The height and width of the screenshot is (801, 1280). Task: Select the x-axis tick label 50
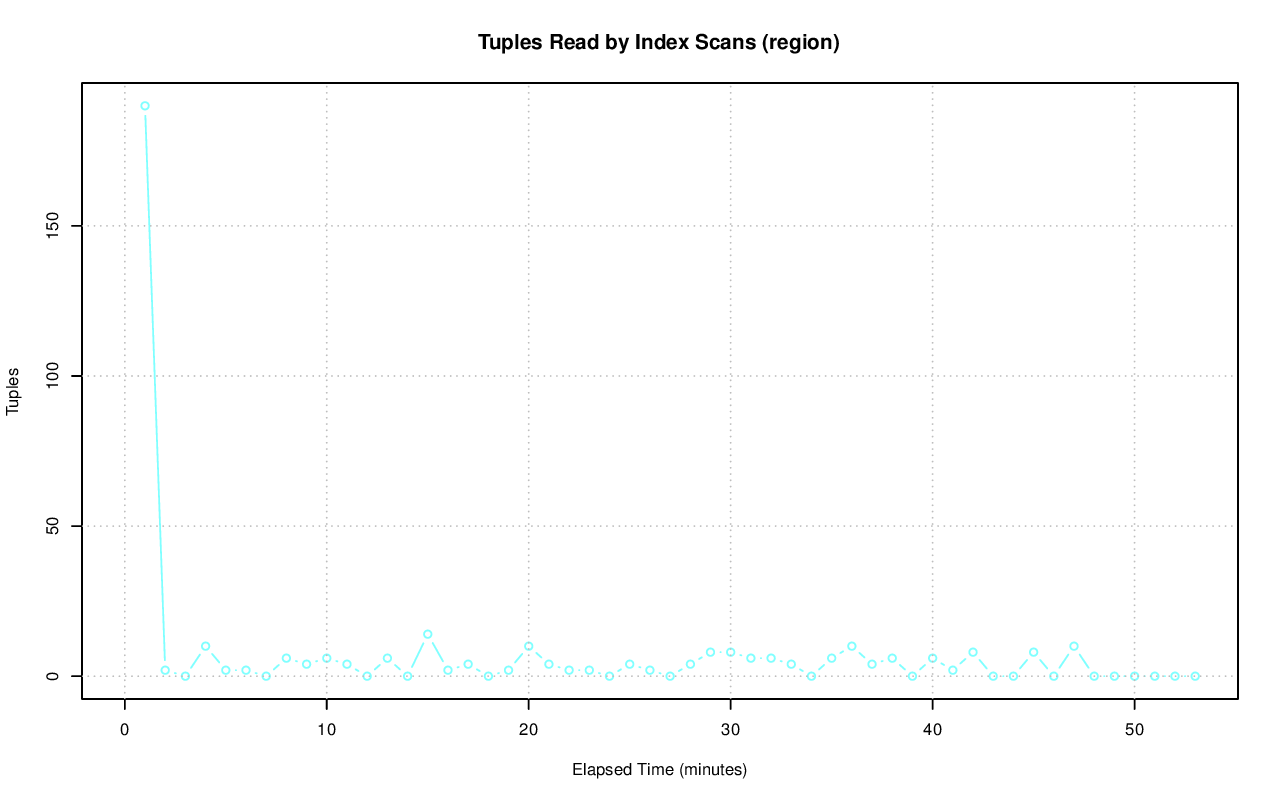(1134, 729)
